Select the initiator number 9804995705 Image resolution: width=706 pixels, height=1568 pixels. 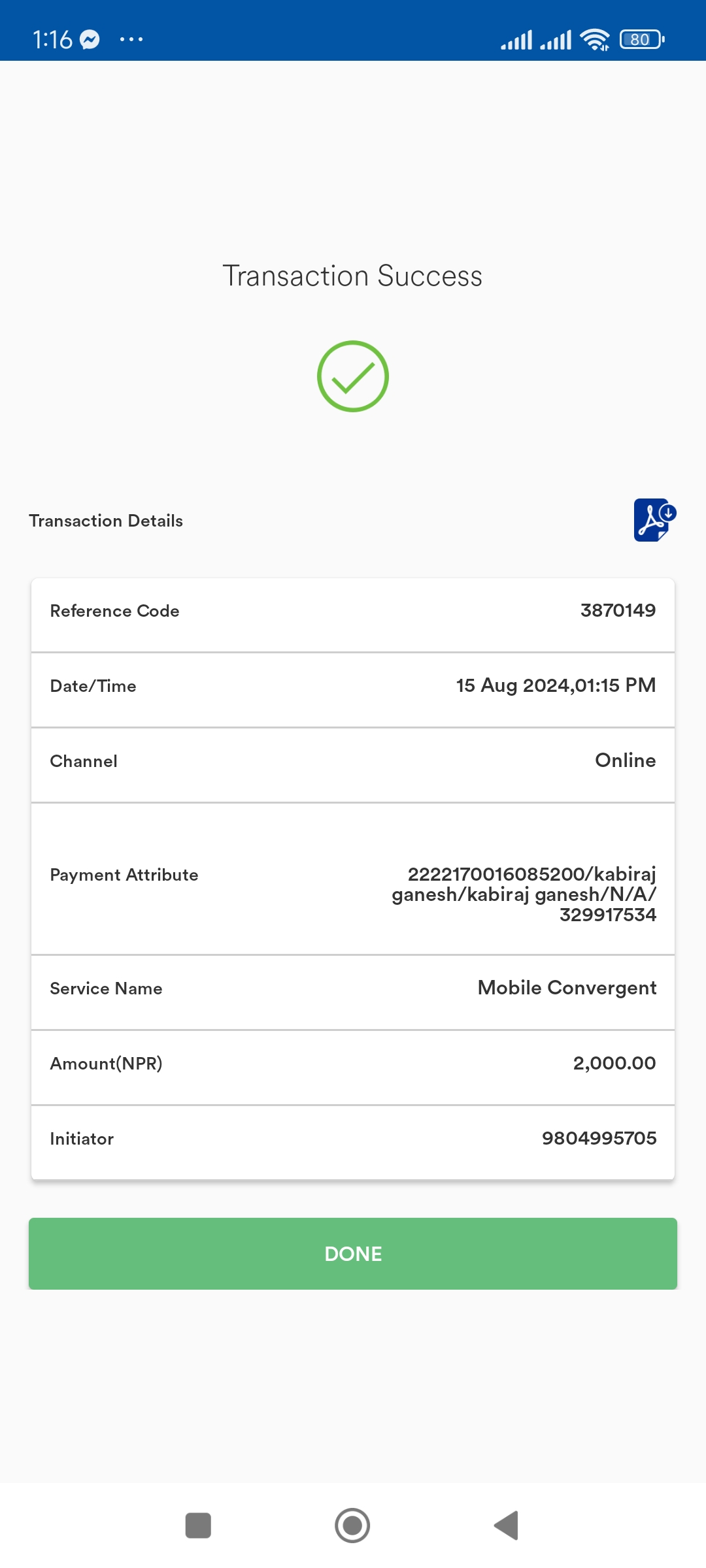point(599,1138)
